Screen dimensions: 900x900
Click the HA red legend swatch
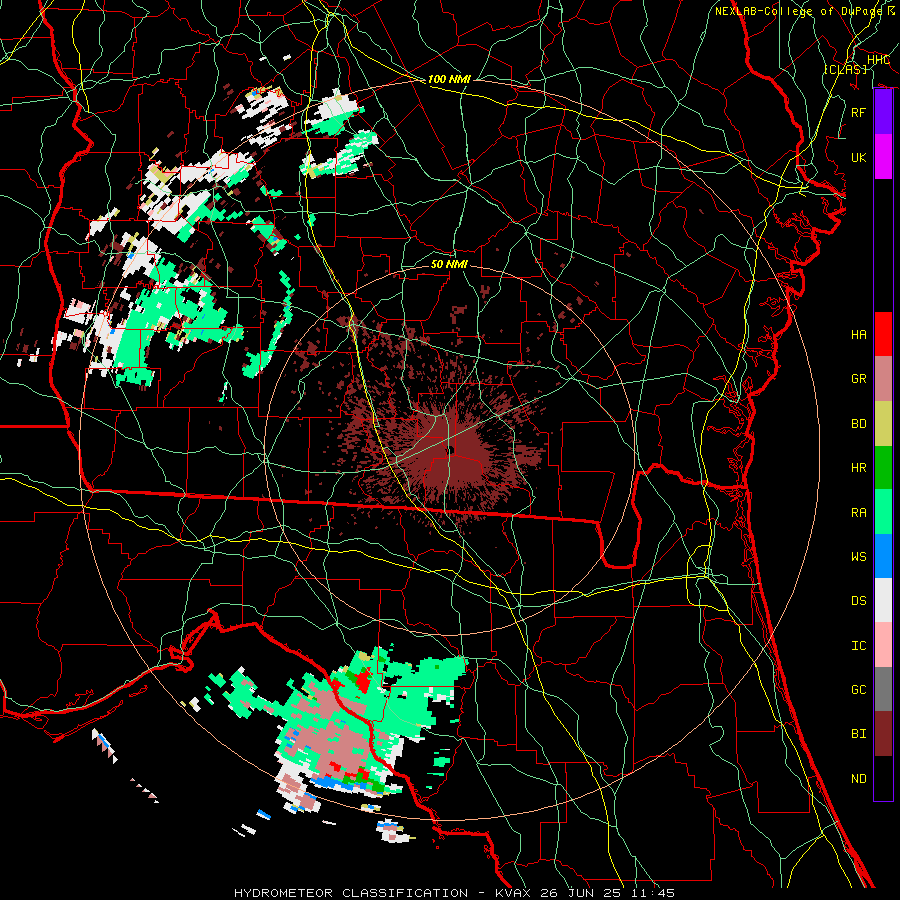pos(883,334)
